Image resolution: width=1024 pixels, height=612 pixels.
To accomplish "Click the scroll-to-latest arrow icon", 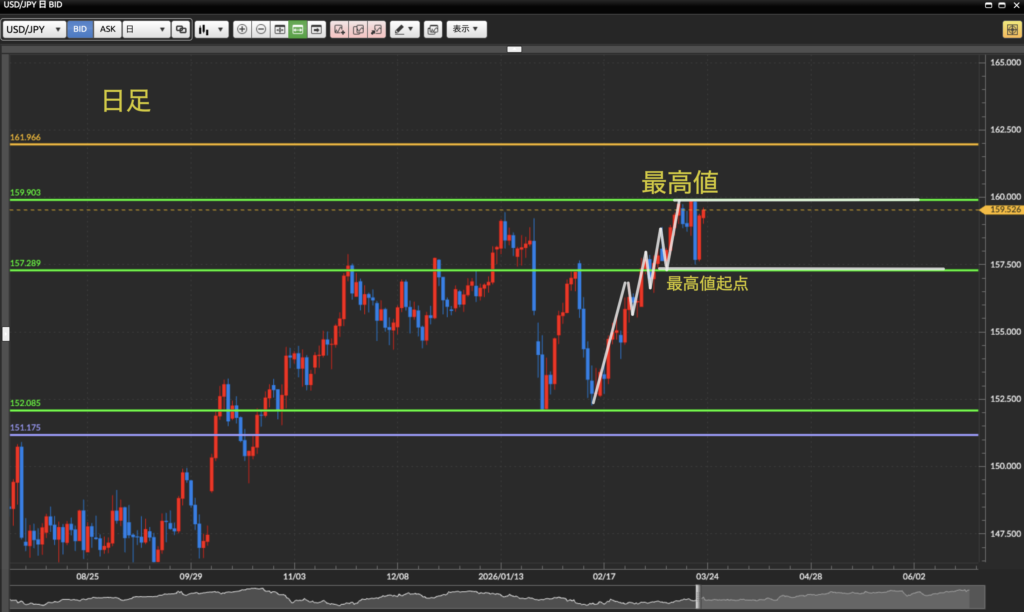I will (x=317, y=30).
